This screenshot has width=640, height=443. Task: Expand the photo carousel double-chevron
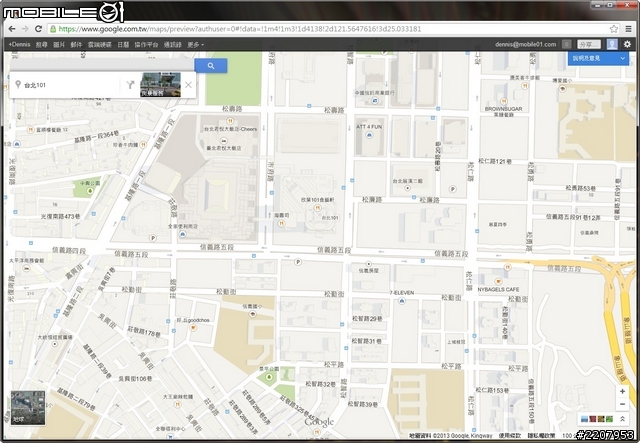click(622, 419)
